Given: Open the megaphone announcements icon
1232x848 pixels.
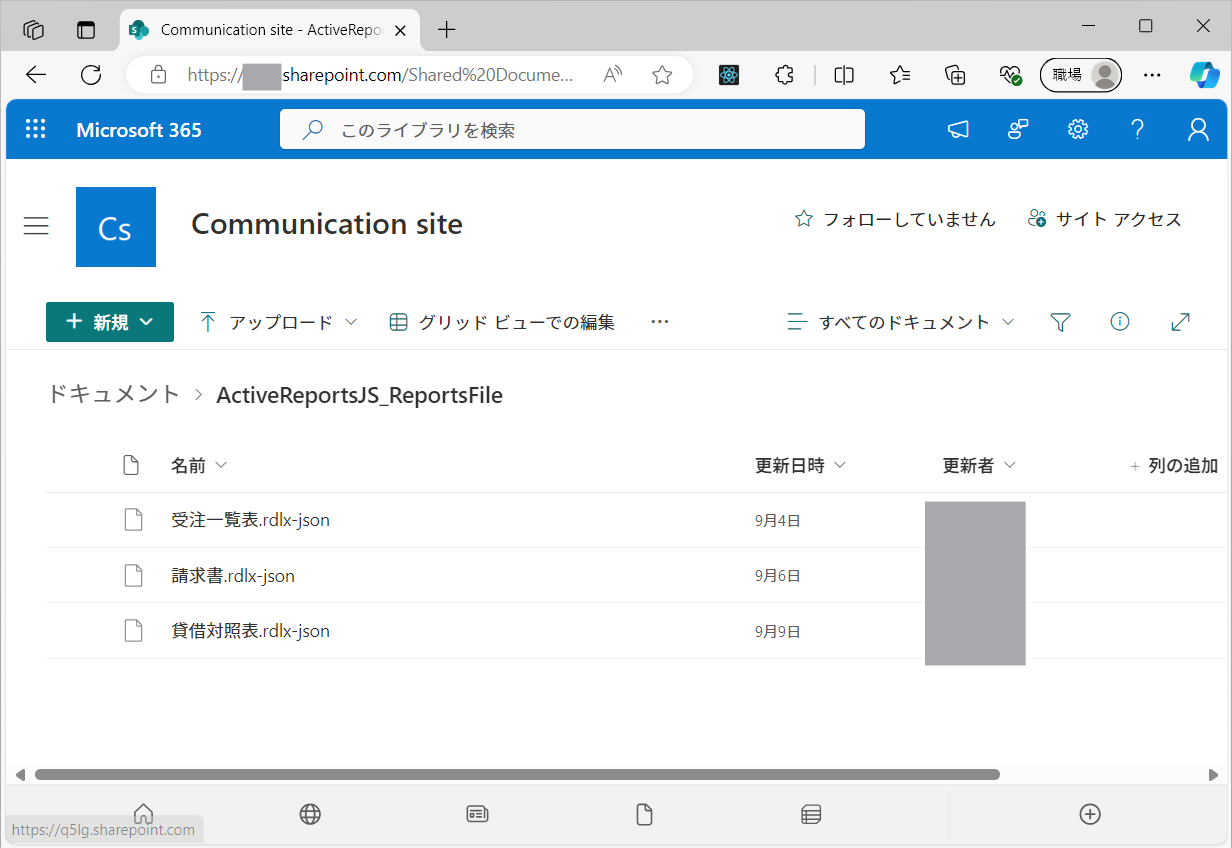Looking at the screenshot, I should [x=958, y=129].
